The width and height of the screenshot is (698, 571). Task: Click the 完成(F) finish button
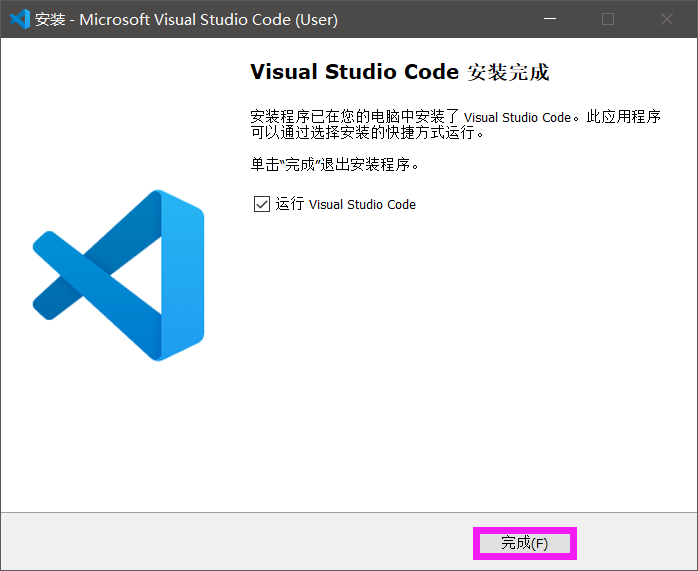524,543
